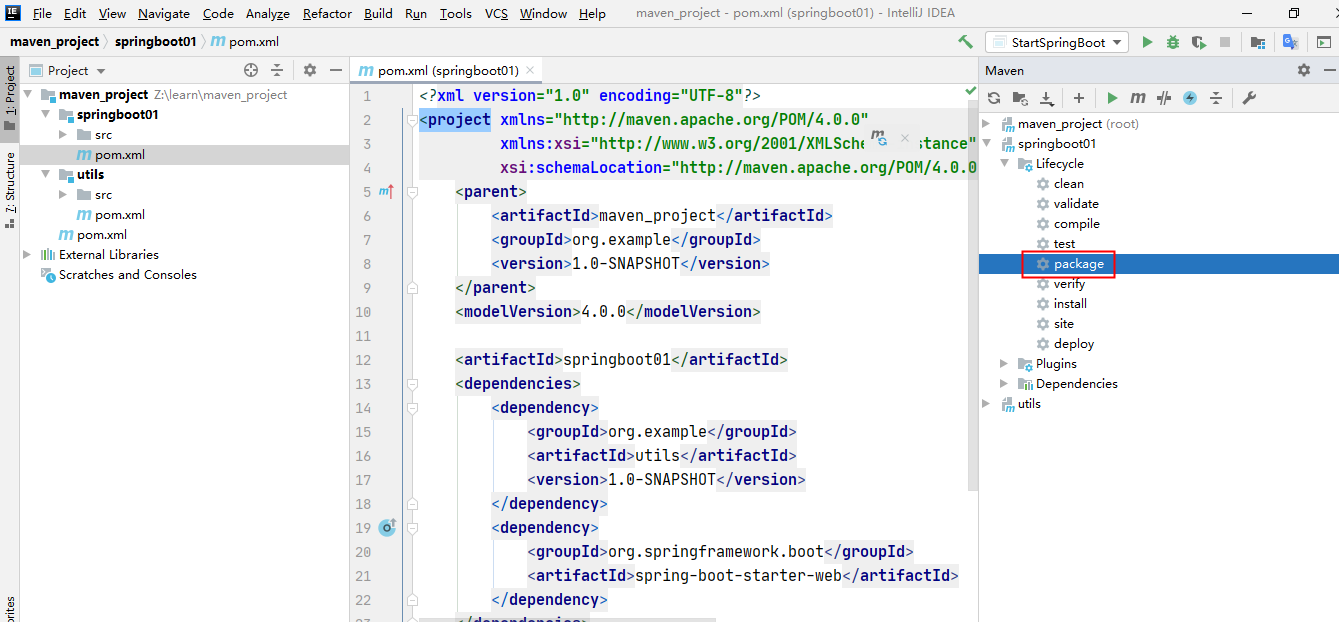This screenshot has height=622, width=1339.
Task: Click the gutter icon on line 19
Action: [x=387, y=527]
